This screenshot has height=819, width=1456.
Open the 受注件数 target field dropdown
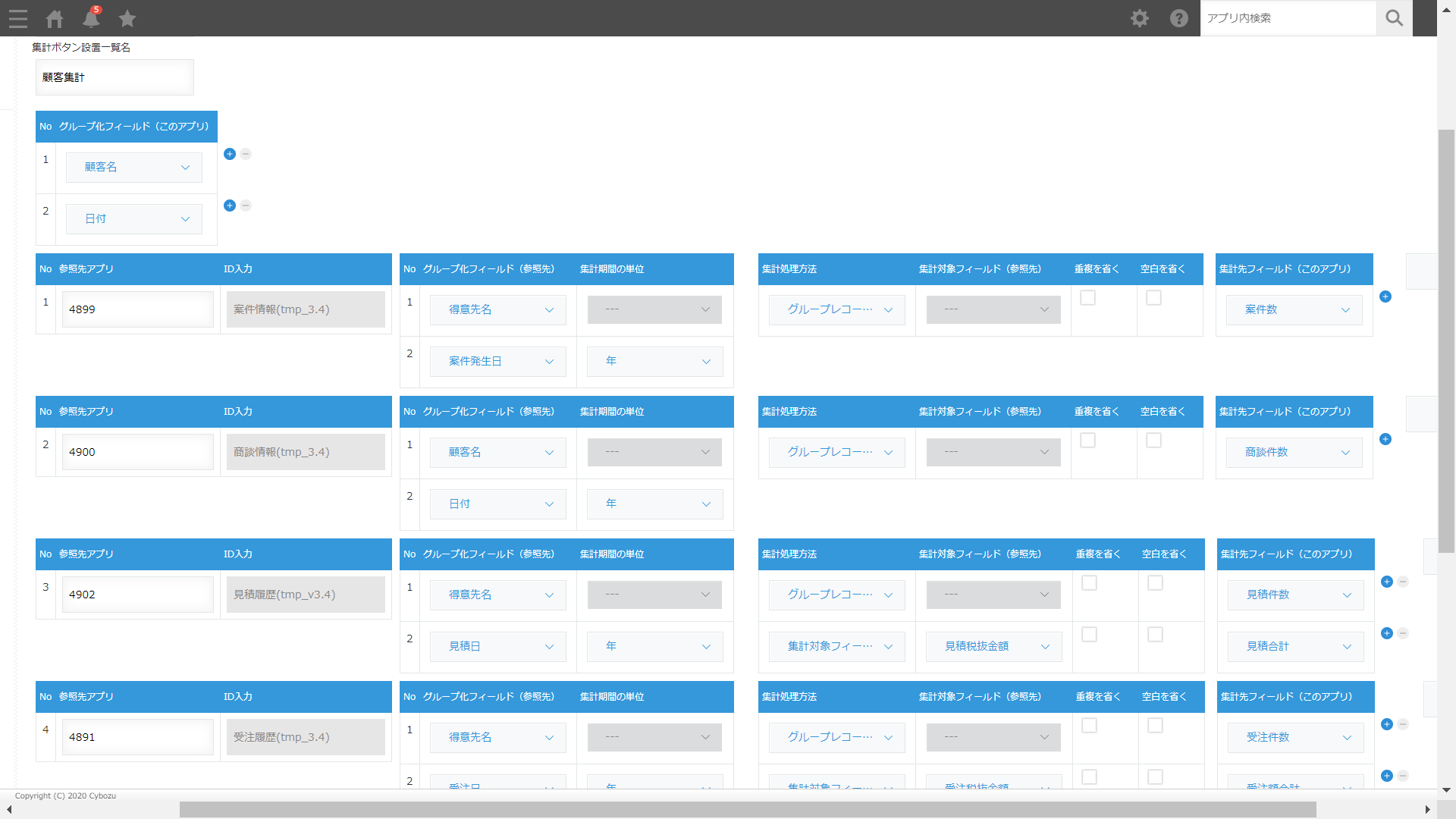point(1296,738)
